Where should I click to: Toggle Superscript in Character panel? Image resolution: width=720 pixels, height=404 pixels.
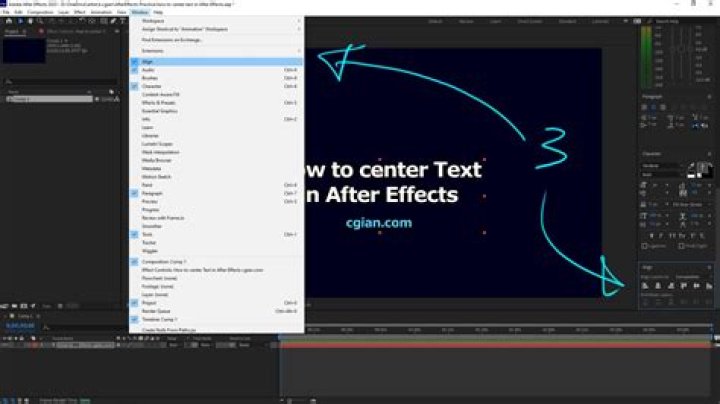(692, 236)
